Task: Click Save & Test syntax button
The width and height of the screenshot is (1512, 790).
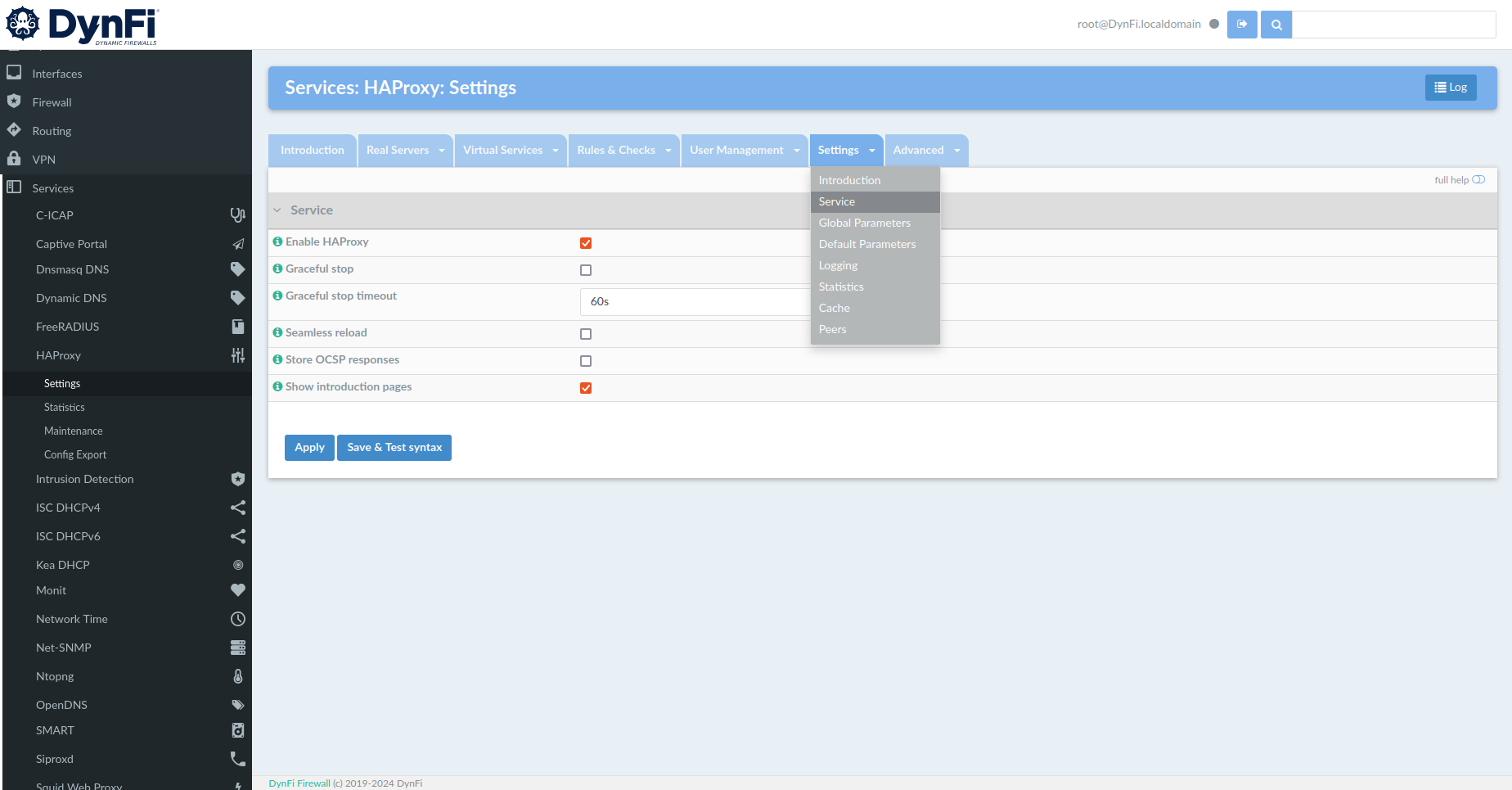Action: pyautogui.click(x=394, y=448)
